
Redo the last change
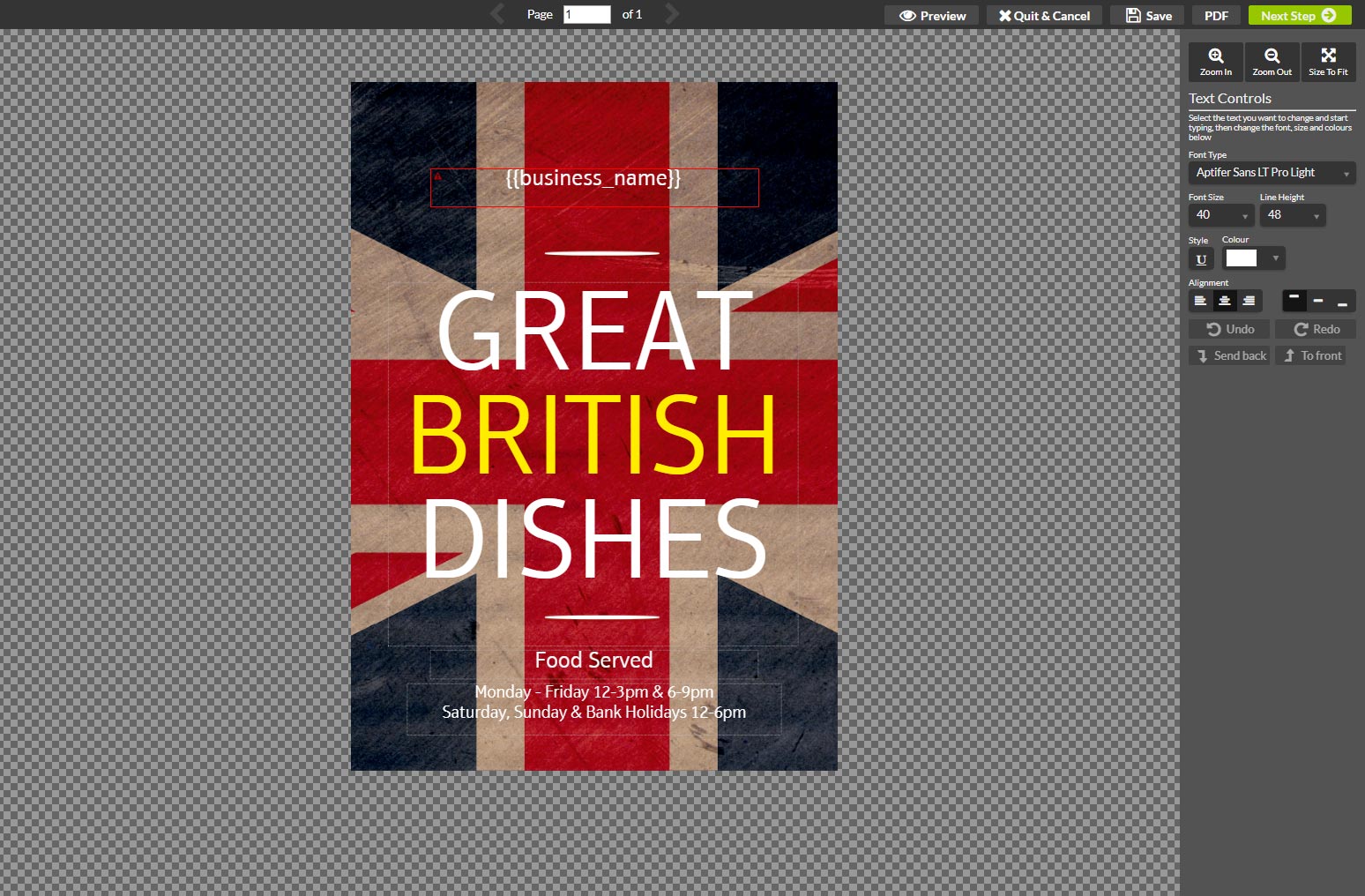1316,329
